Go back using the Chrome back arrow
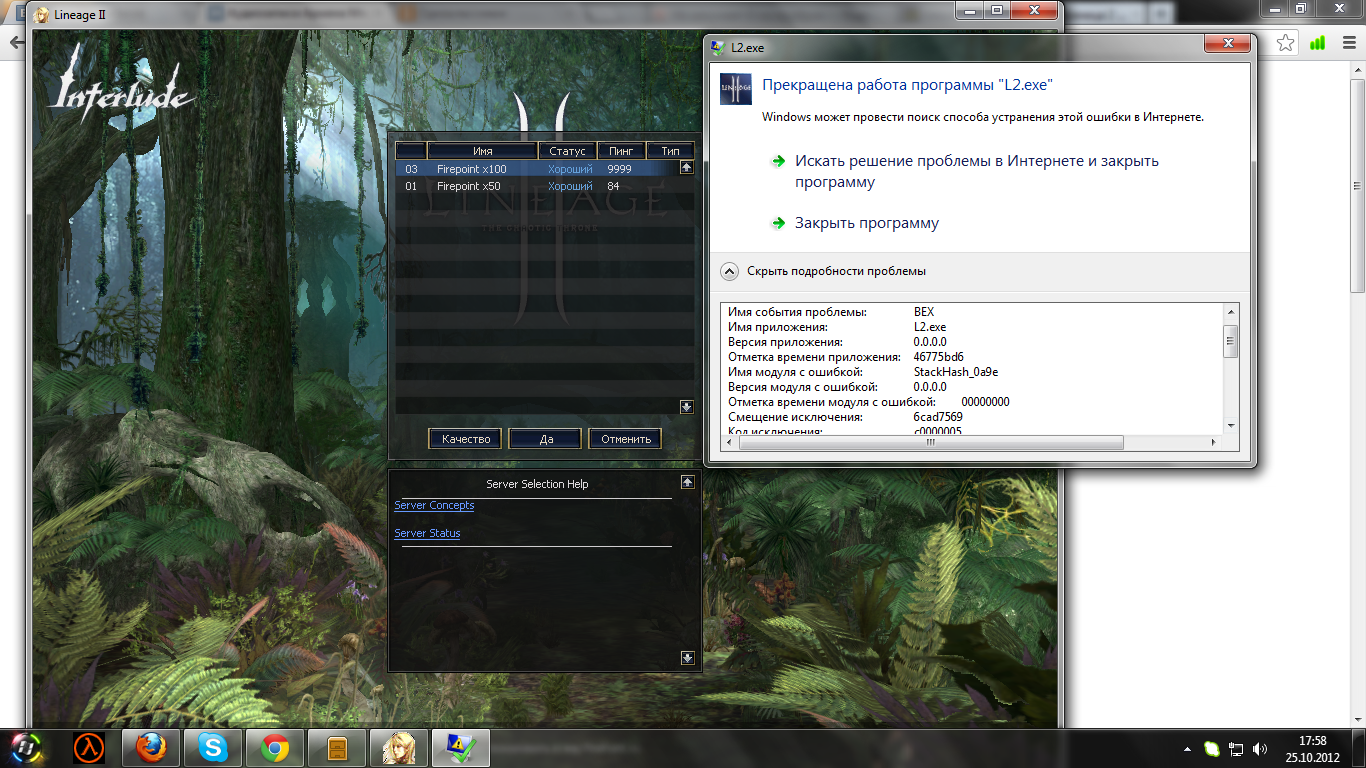This screenshot has width=1366, height=768. (x=16, y=43)
